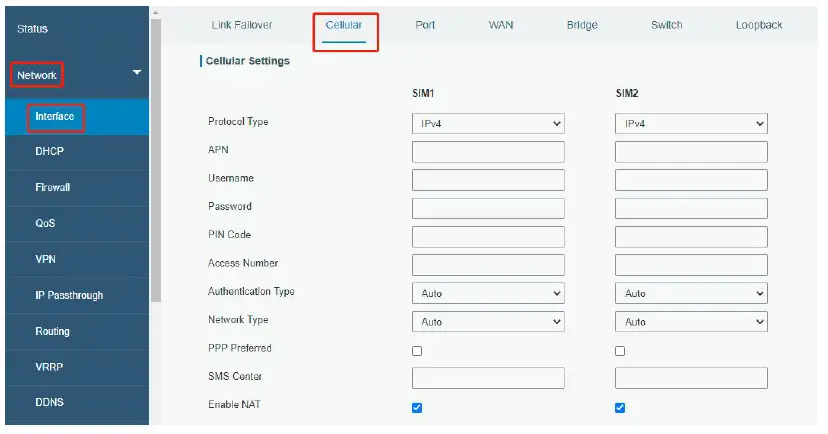The height and width of the screenshot is (434, 828).
Task: Open the VPN sidebar section
Action: click(x=45, y=259)
